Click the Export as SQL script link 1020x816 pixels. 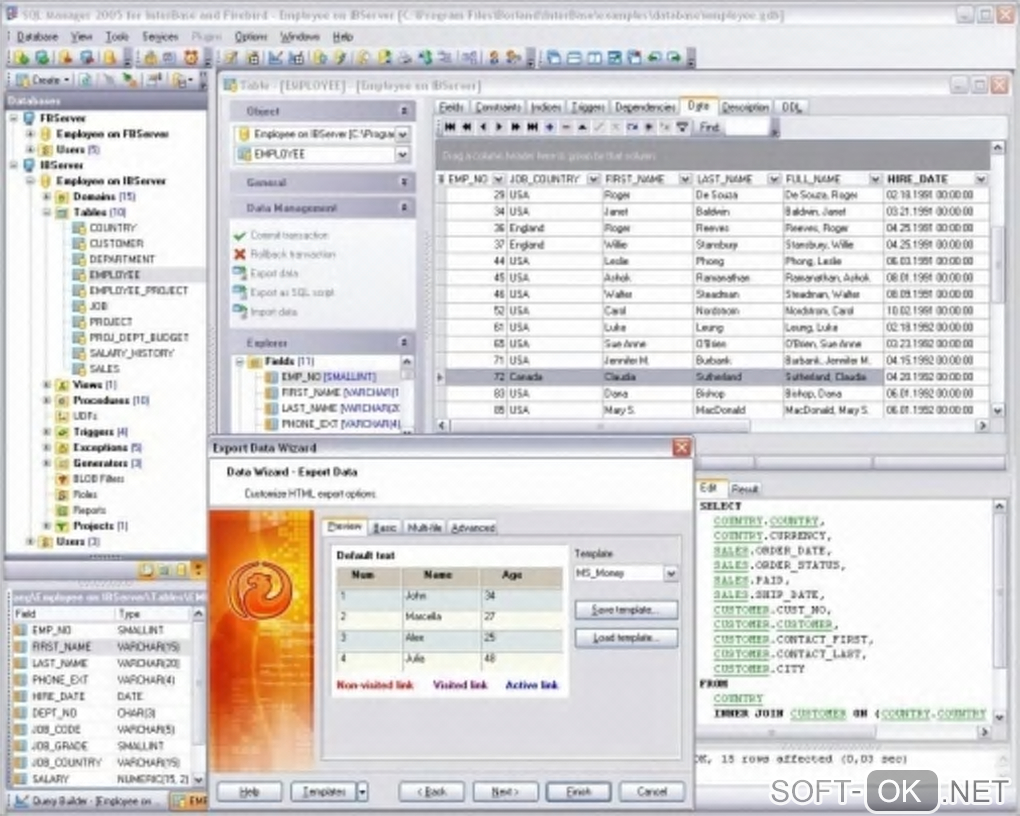tap(292, 293)
